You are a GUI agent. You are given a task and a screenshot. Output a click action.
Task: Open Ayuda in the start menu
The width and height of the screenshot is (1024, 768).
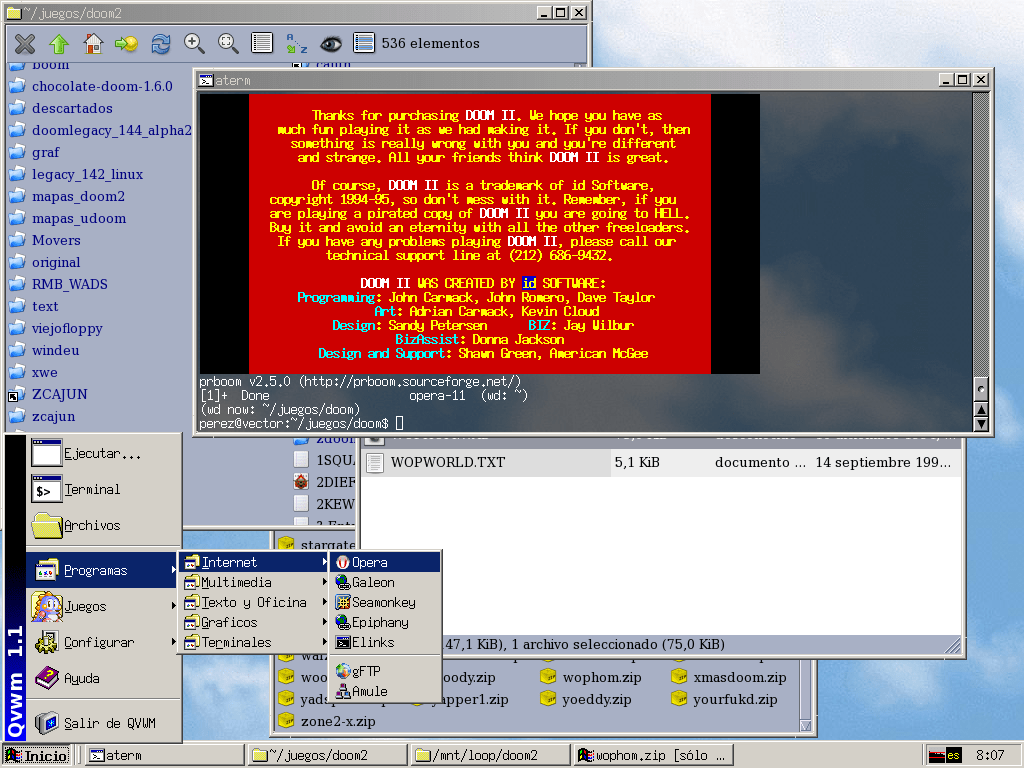point(103,678)
